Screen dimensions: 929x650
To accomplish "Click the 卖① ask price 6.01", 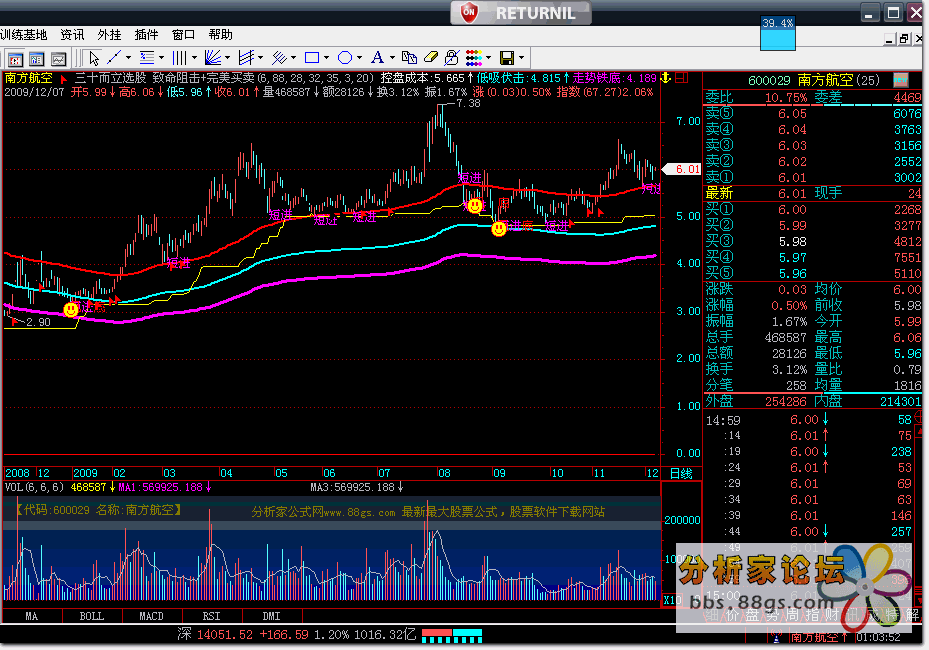I will [x=792, y=178].
